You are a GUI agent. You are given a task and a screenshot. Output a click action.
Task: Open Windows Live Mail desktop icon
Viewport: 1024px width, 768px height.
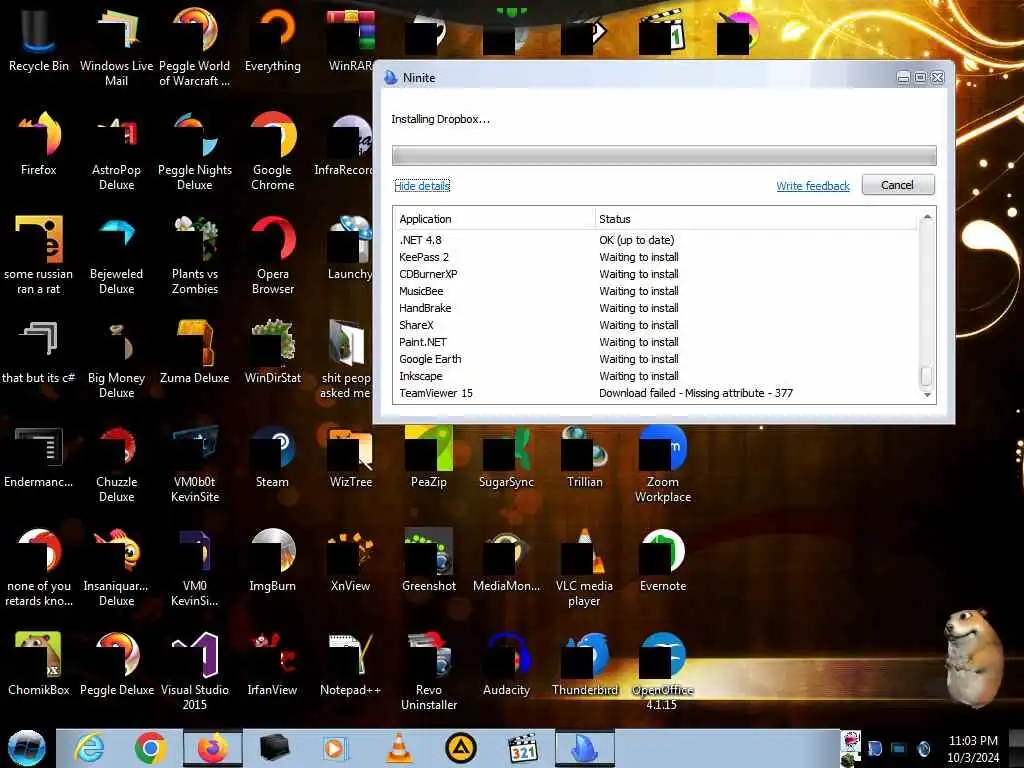[x=116, y=48]
